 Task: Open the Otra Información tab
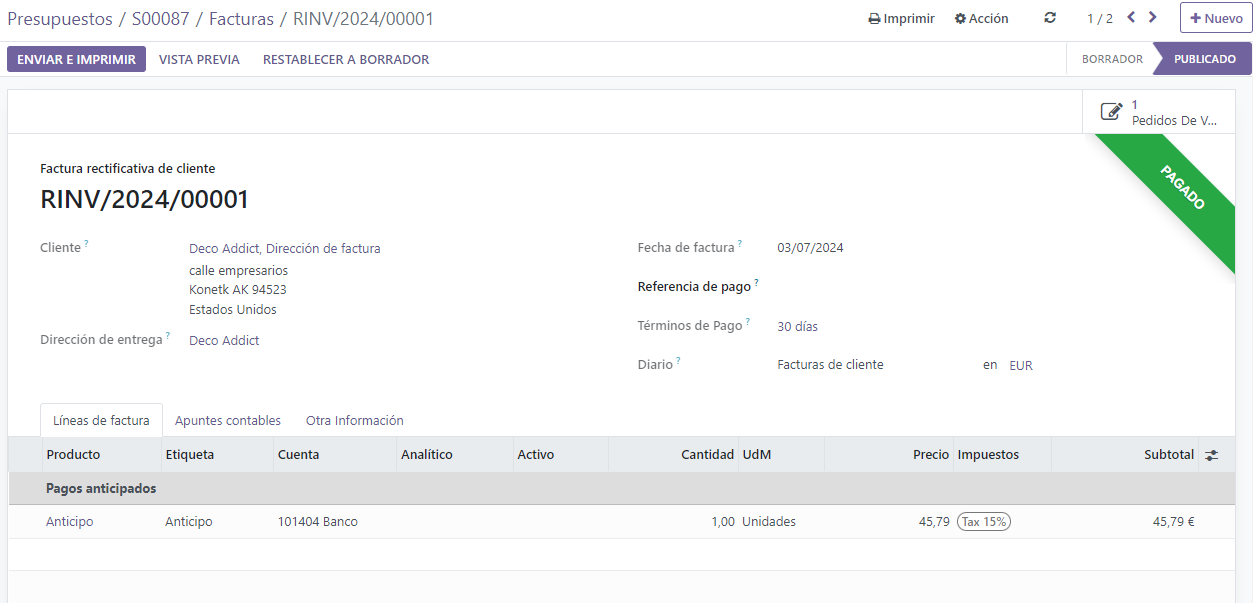(354, 421)
